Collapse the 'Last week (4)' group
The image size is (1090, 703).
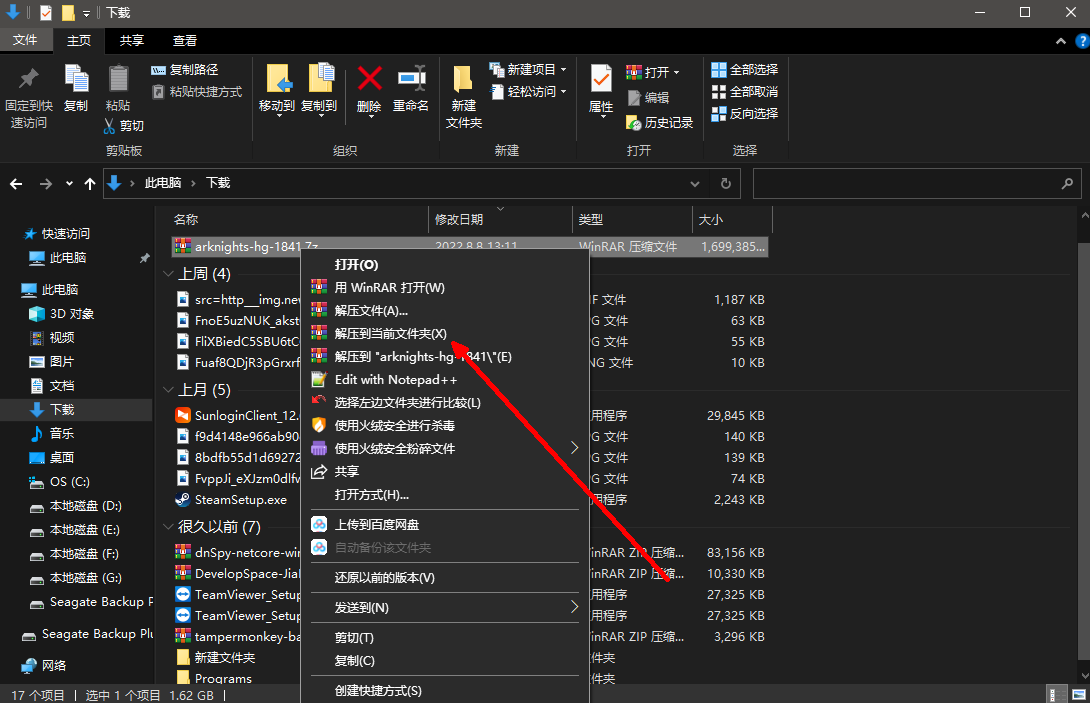[170, 274]
